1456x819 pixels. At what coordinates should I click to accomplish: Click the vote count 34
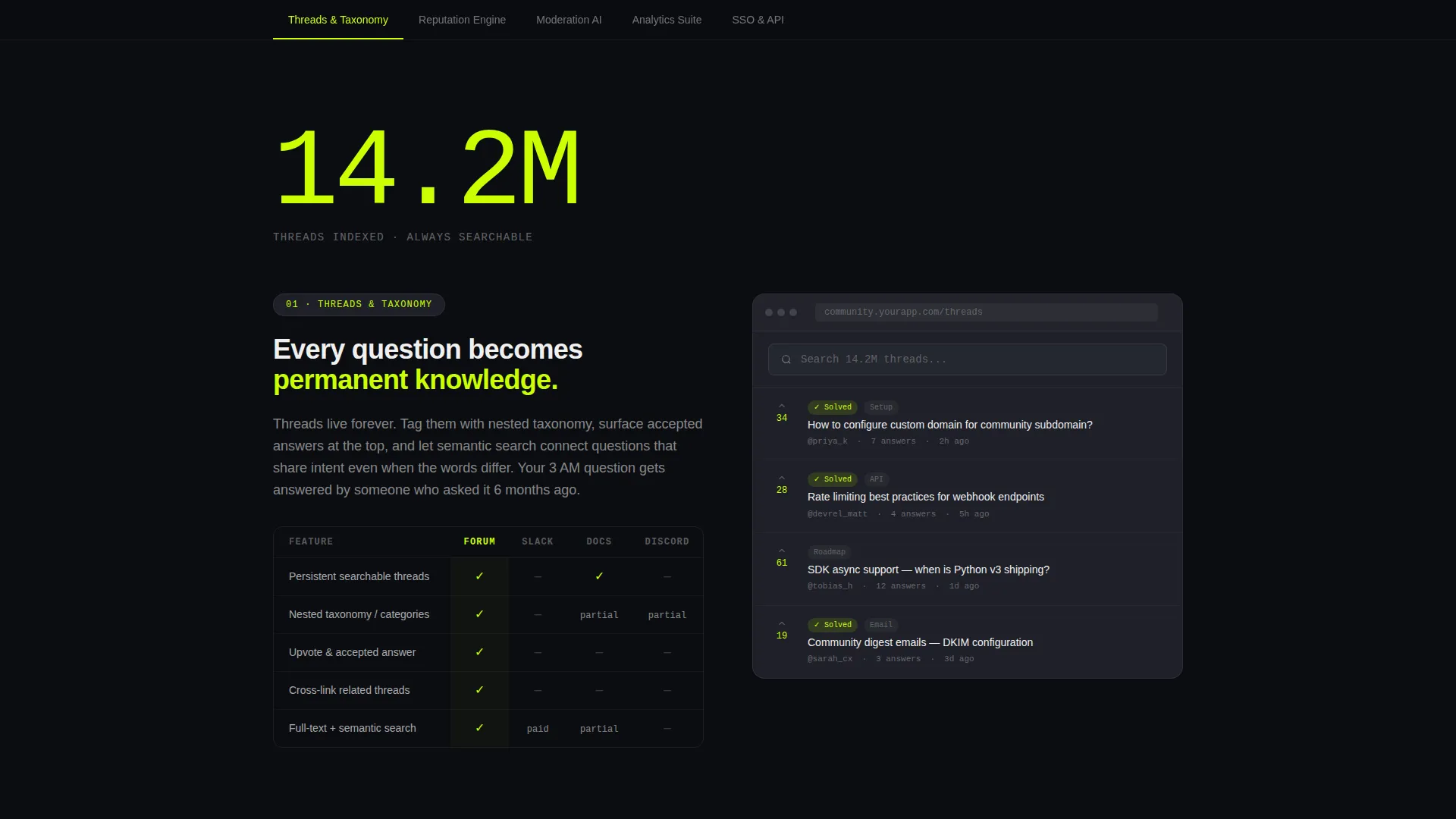click(x=782, y=418)
